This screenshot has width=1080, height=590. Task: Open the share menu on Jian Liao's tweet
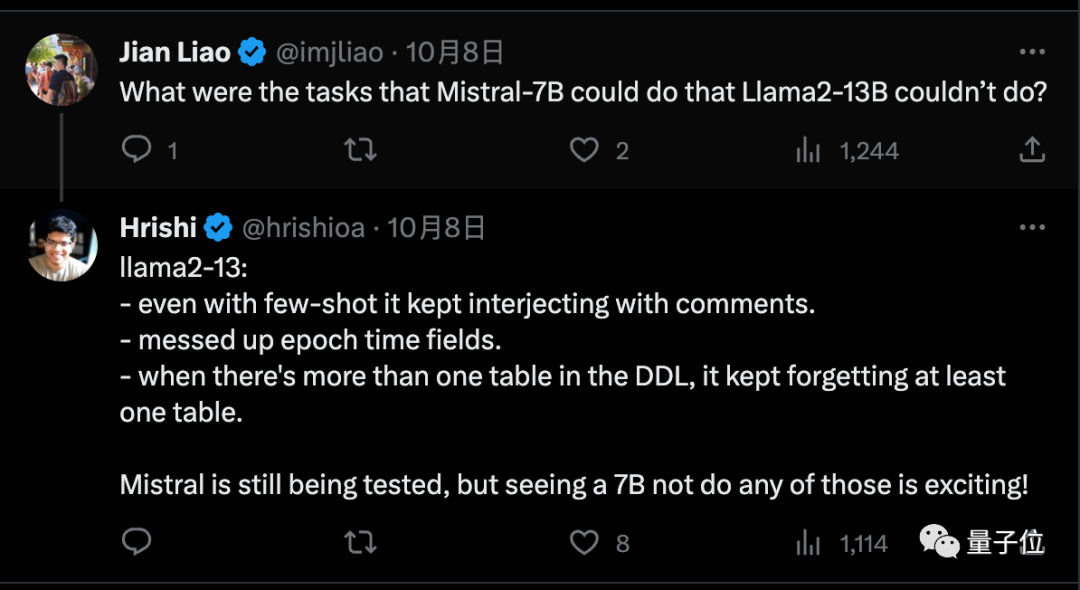pos(1035,149)
